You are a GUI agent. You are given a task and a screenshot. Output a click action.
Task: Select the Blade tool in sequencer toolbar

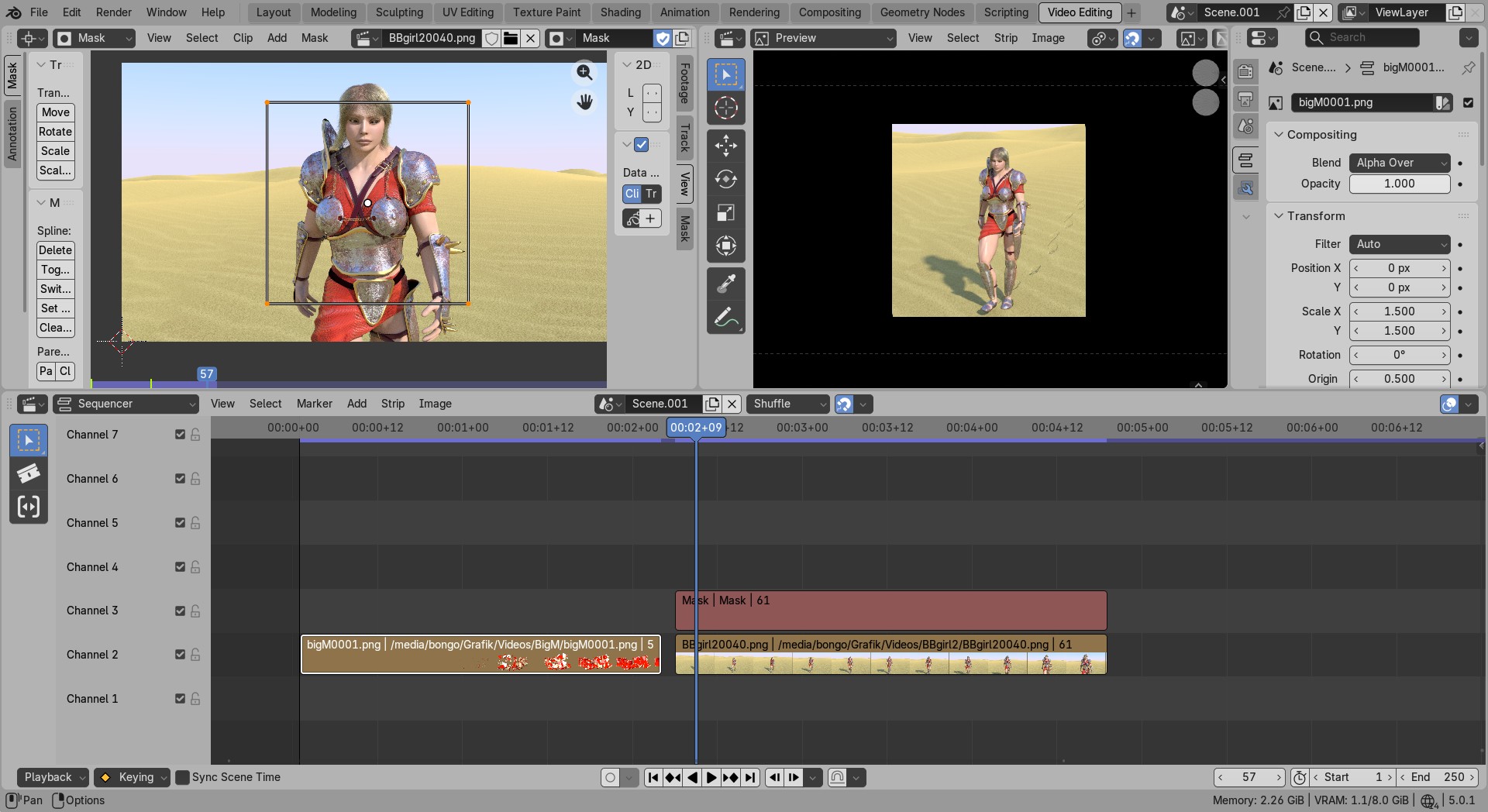coord(29,473)
